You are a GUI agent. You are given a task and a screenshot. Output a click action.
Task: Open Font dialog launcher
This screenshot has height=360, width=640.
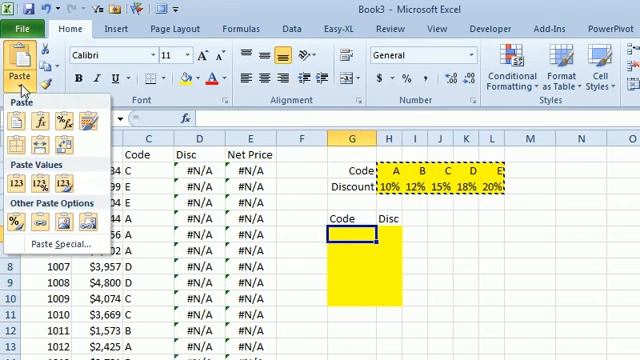[225, 100]
